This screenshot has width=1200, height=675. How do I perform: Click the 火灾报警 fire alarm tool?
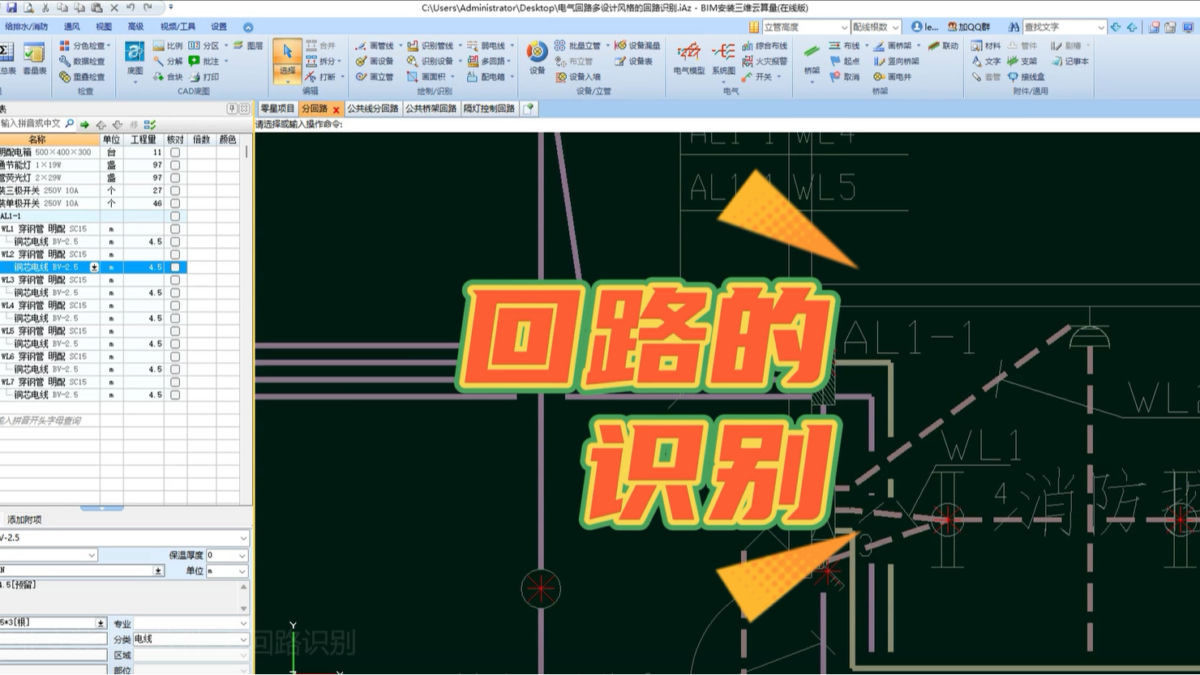(x=765, y=61)
